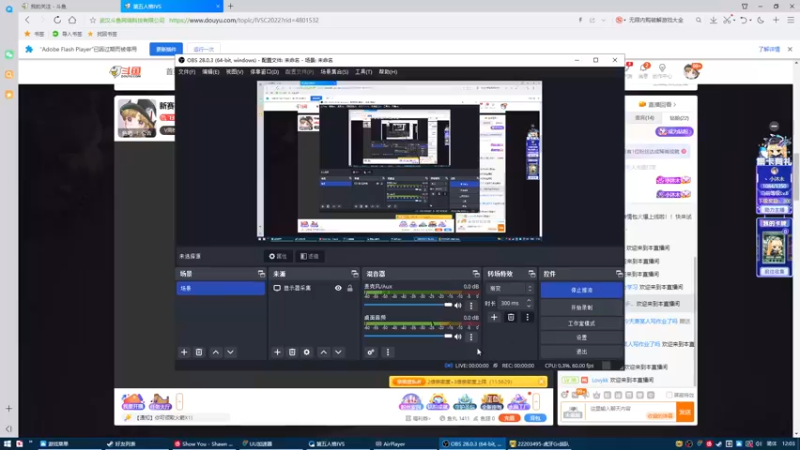
Task: Click the chat message input field
Action: 632,410
